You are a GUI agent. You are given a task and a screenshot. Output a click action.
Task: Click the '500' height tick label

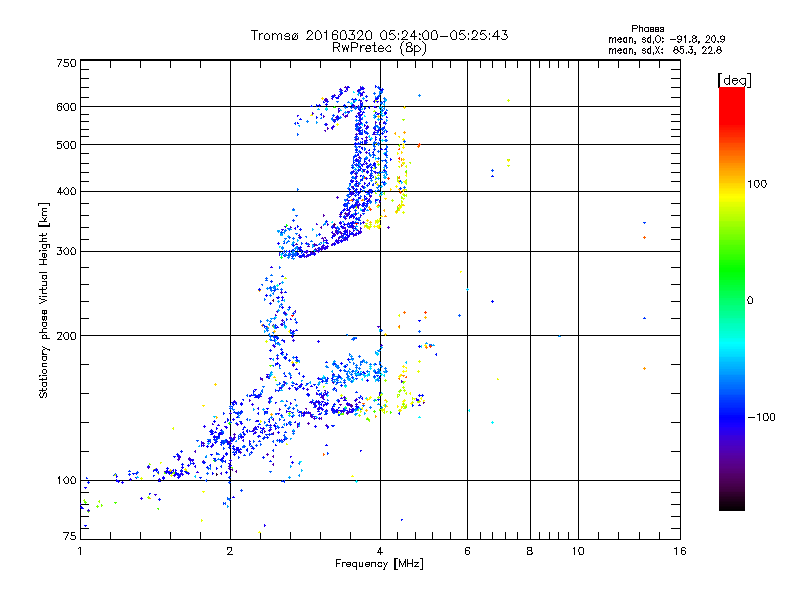click(x=66, y=145)
